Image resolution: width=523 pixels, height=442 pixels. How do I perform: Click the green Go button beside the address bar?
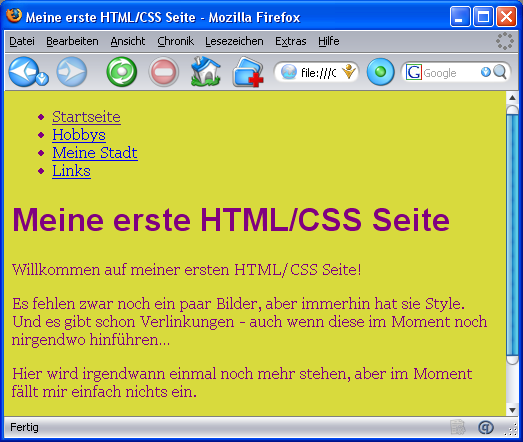click(x=381, y=72)
